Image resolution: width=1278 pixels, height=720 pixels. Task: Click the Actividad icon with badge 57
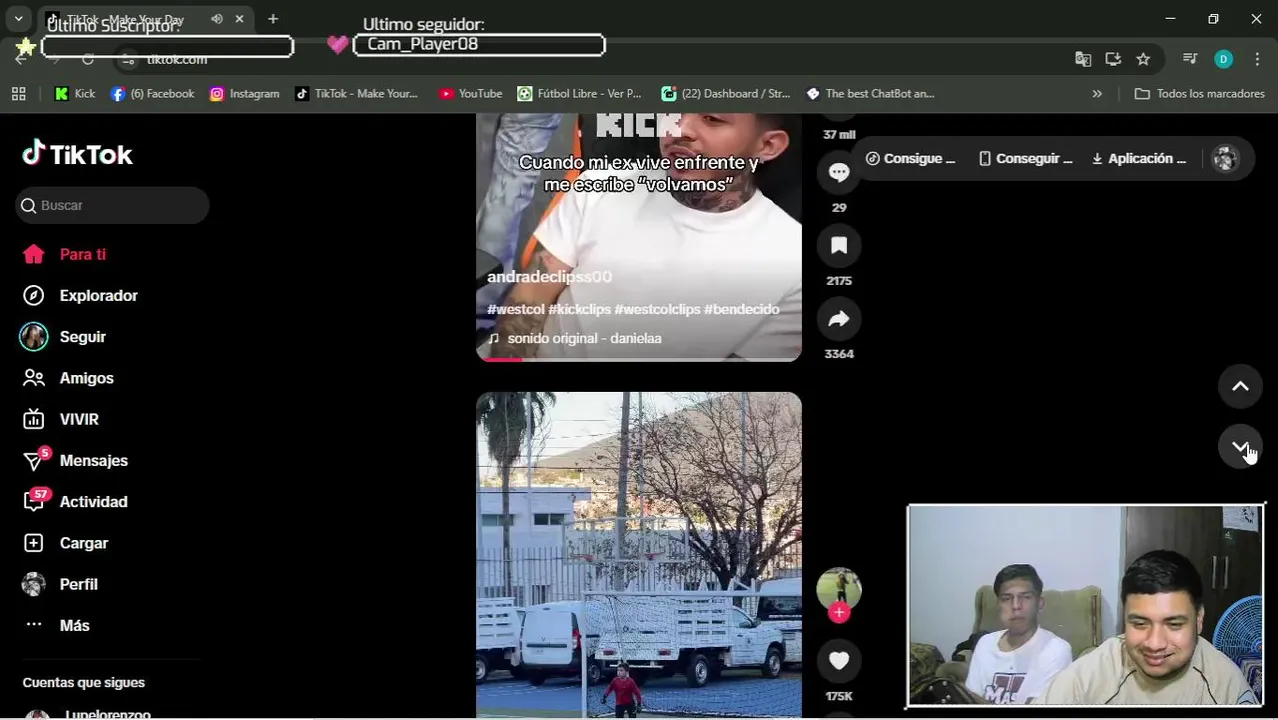point(34,501)
